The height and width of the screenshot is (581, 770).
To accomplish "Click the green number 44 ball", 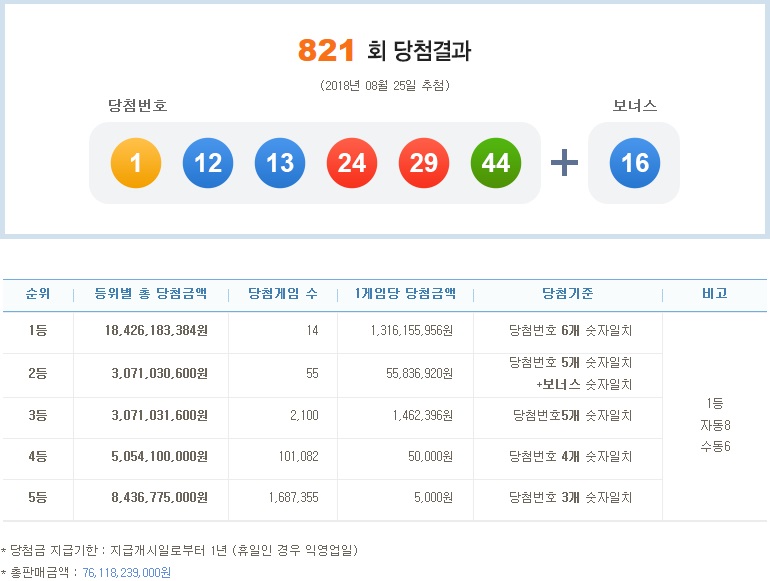I will click(x=495, y=163).
